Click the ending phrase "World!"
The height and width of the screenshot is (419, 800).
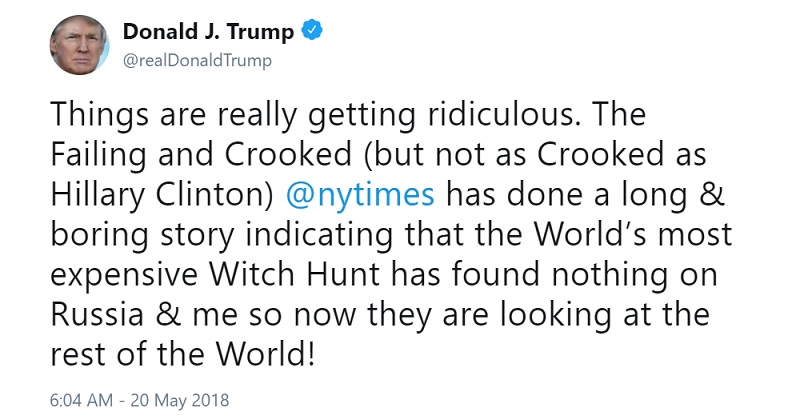coord(265,354)
